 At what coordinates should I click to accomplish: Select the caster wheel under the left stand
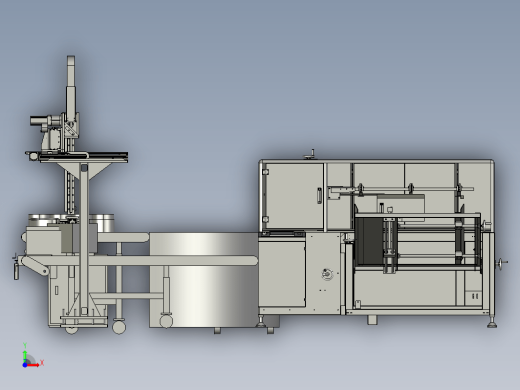pyautogui.click(x=119, y=326)
